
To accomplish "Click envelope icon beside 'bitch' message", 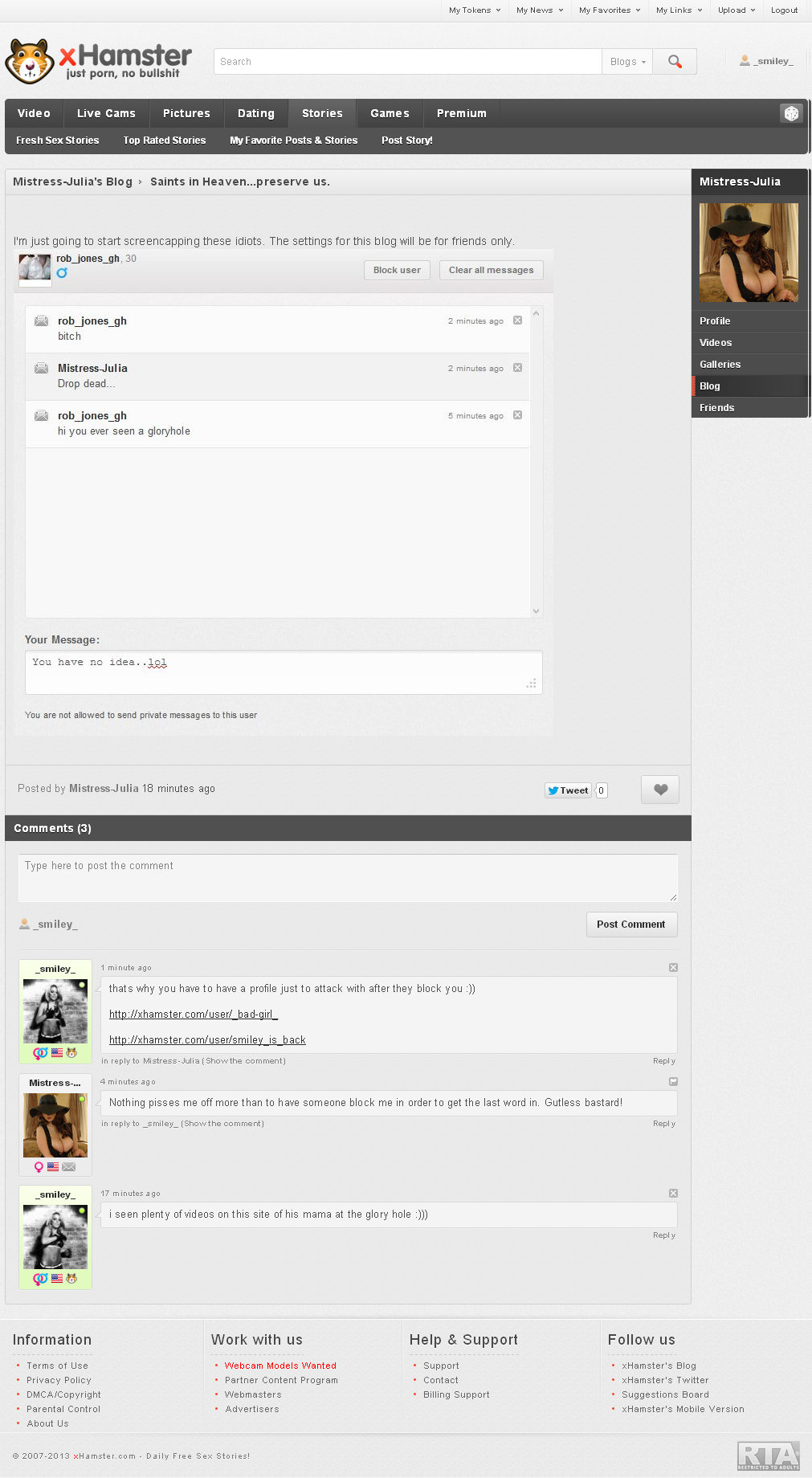I will point(41,321).
